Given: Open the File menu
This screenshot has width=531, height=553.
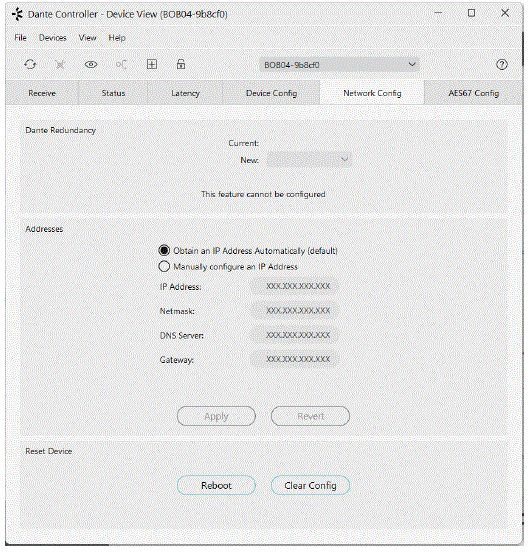Looking at the screenshot, I should [20, 38].
